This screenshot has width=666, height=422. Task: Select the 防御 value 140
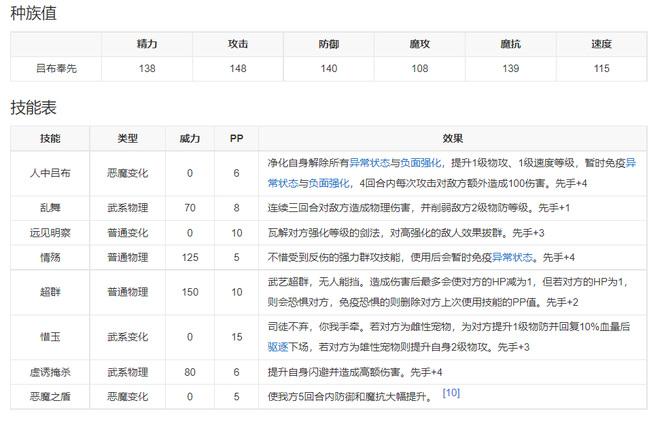pos(329,68)
